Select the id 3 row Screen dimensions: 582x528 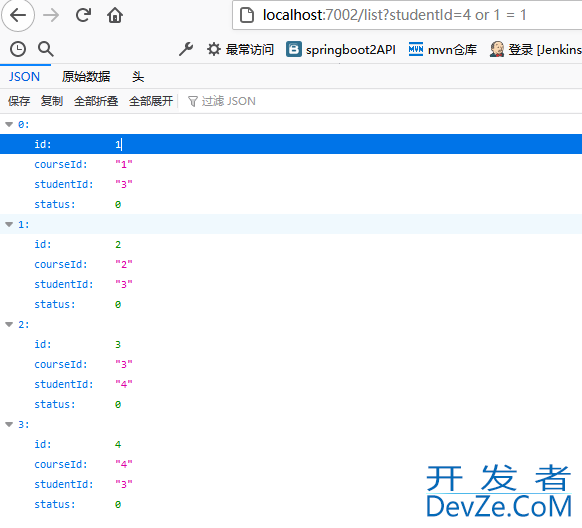click(x=291, y=345)
